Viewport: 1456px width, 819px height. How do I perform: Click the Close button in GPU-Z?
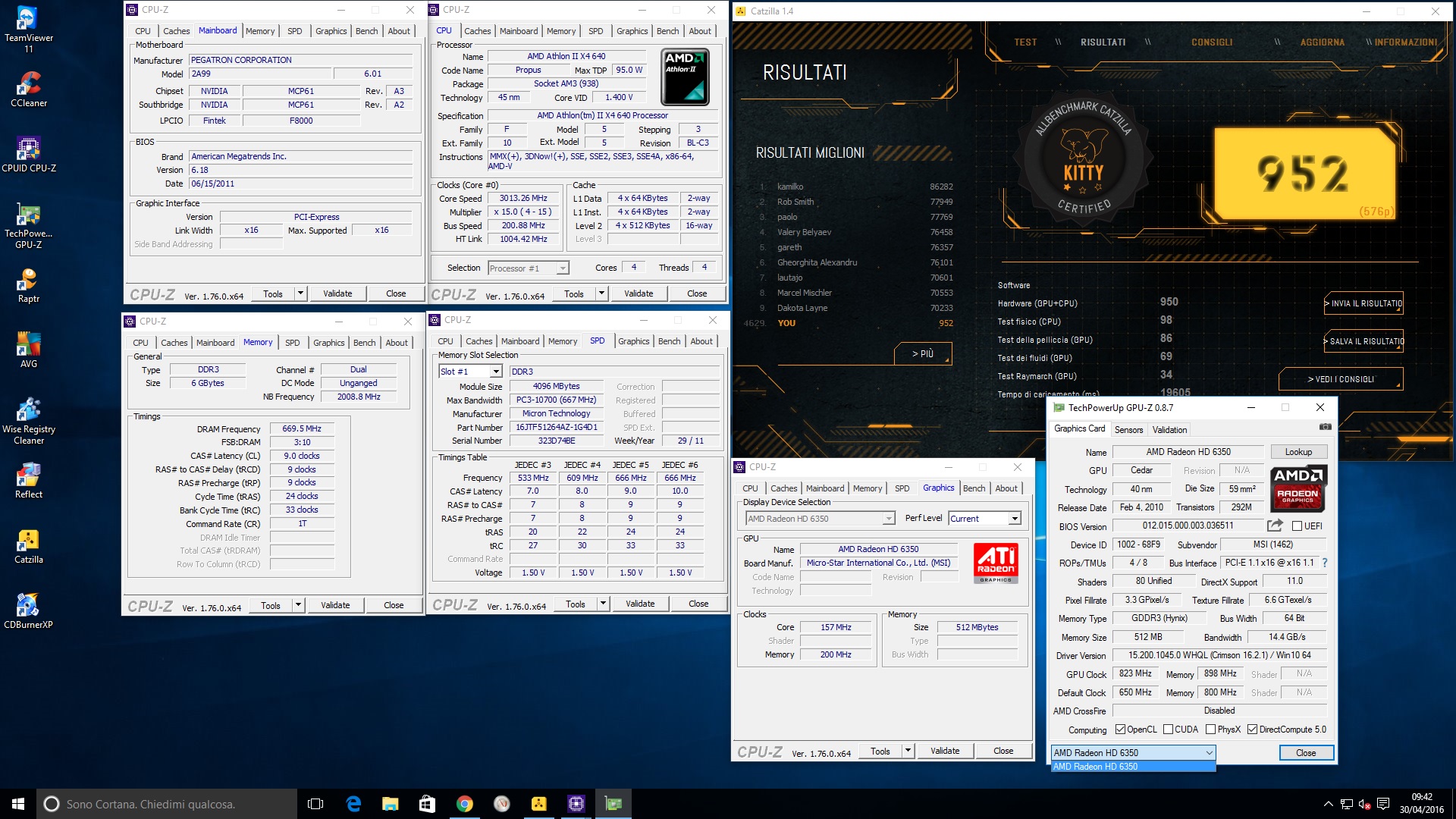tap(1306, 753)
